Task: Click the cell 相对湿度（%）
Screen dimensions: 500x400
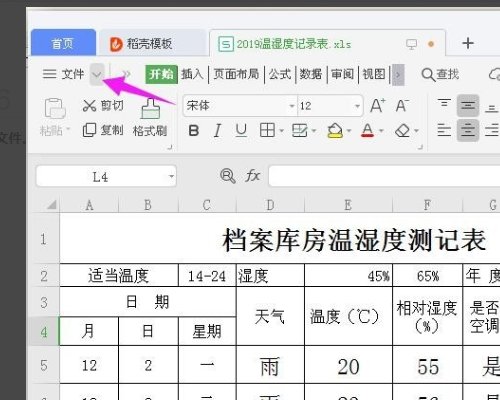Action: [428, 316]
